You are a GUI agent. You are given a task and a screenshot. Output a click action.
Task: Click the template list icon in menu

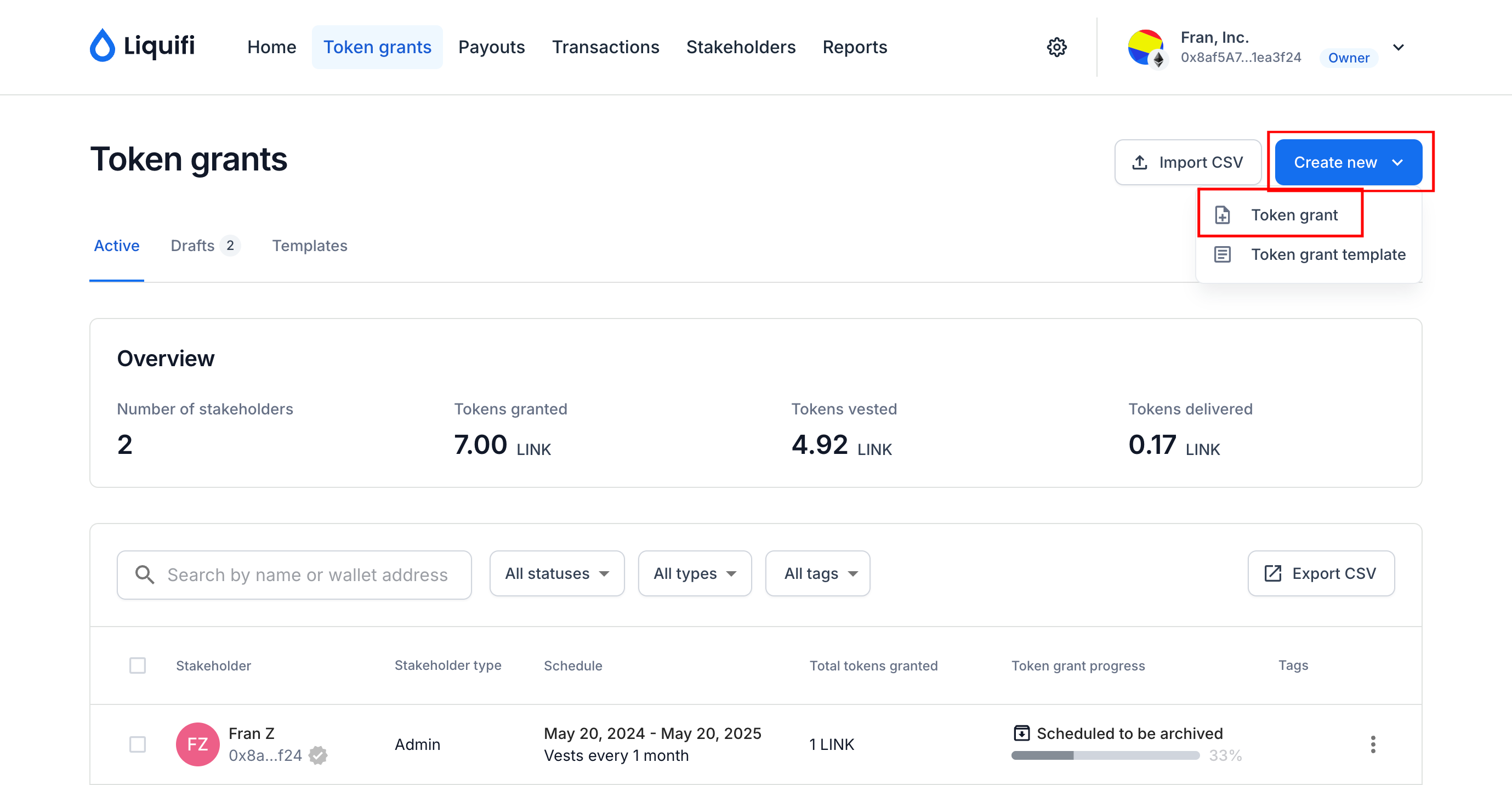(1223, 254)
